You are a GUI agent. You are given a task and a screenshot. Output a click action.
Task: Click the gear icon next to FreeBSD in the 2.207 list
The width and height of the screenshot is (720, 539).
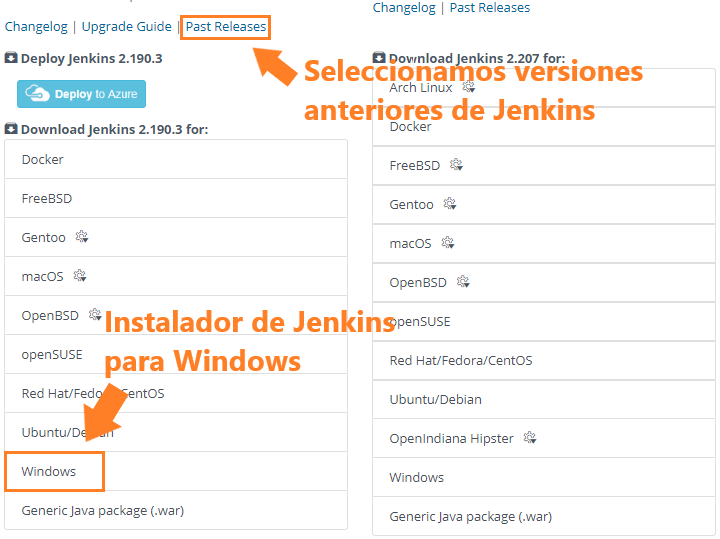click(456, 165)
